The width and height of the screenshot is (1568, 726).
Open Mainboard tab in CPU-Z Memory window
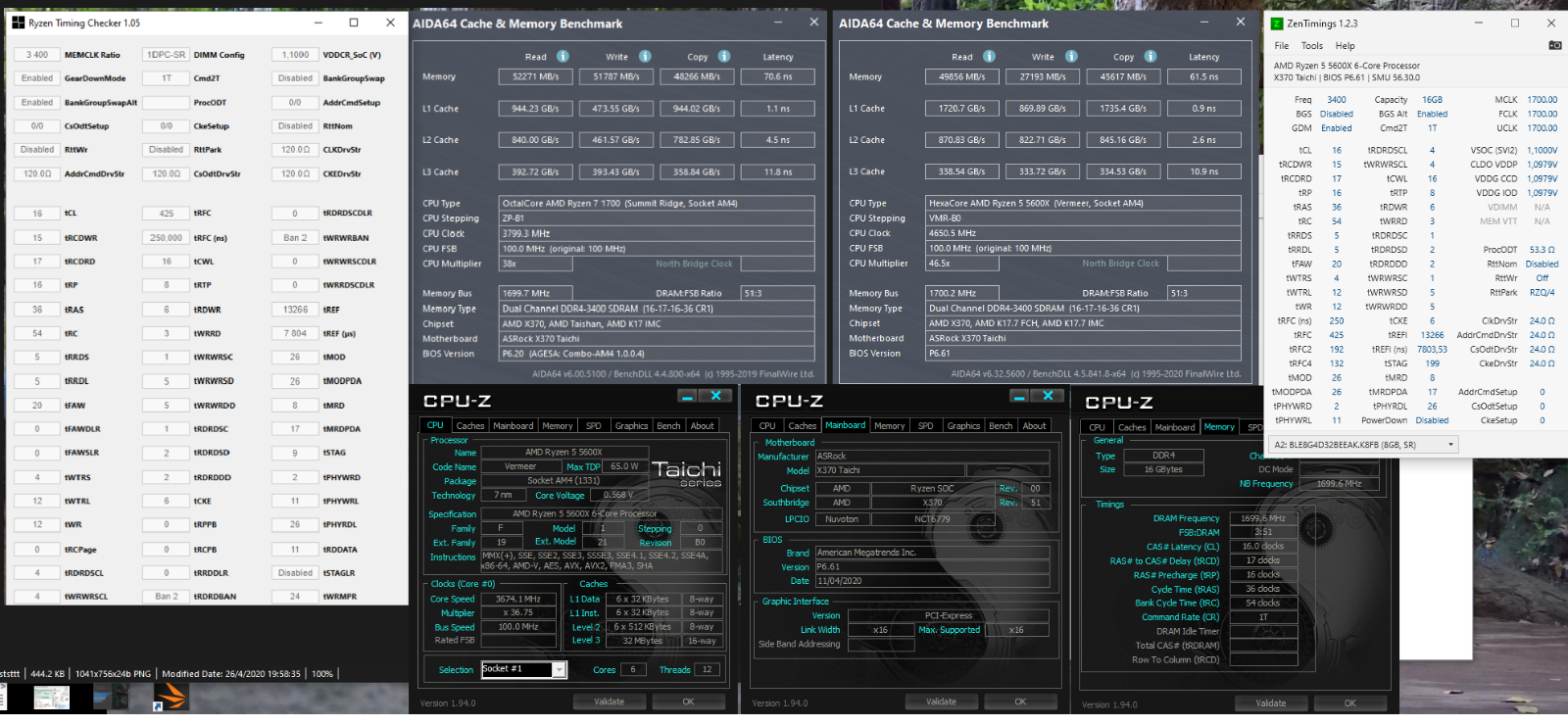(x=1174, y=427)
